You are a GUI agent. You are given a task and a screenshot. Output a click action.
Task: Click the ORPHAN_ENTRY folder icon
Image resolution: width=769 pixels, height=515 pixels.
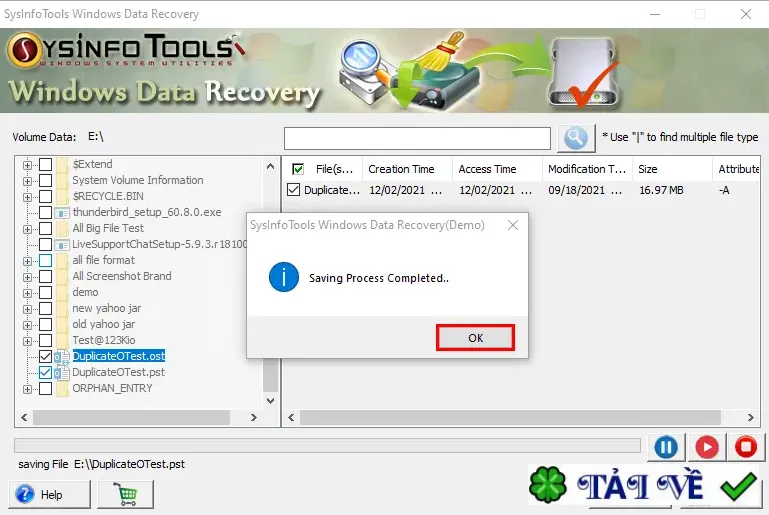62,389
